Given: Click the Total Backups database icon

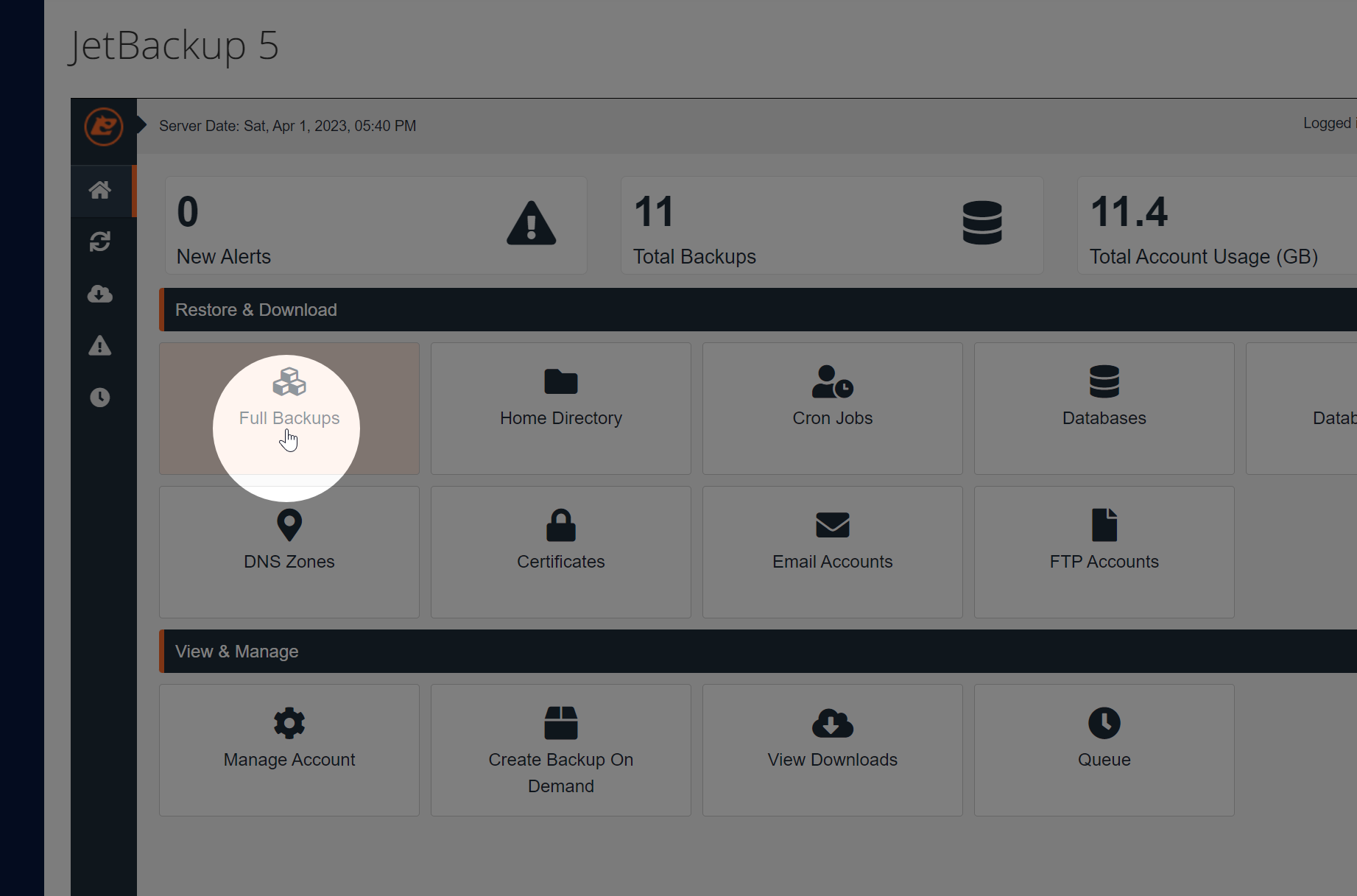Looking at the screenshot, I should (982, 222).
